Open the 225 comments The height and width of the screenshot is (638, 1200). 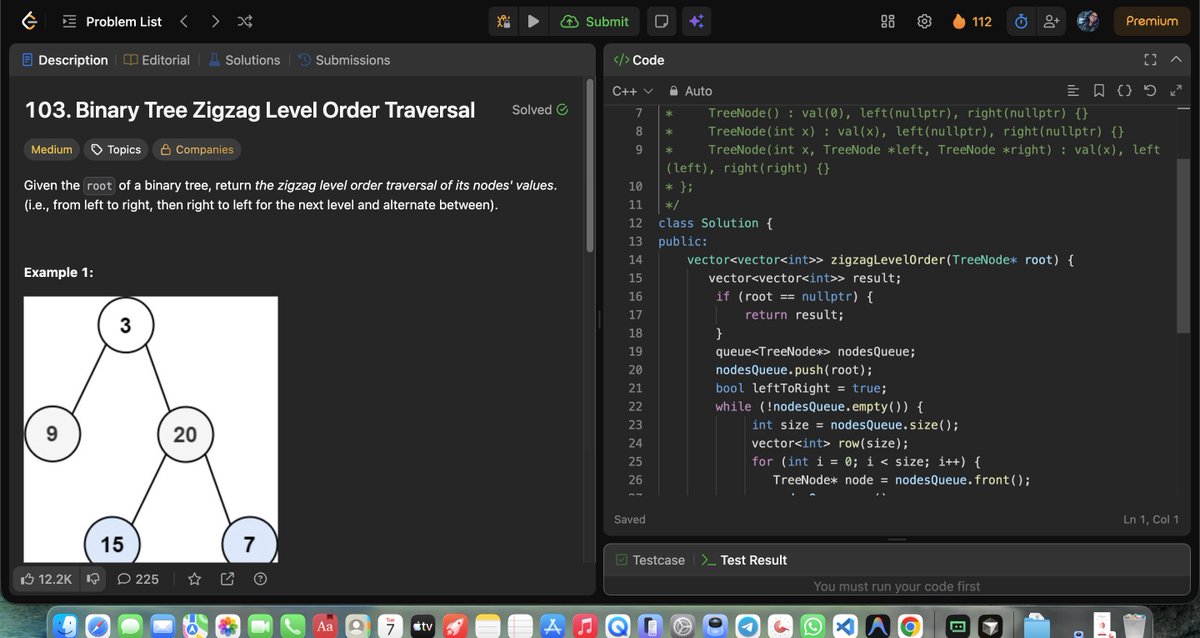138,579
